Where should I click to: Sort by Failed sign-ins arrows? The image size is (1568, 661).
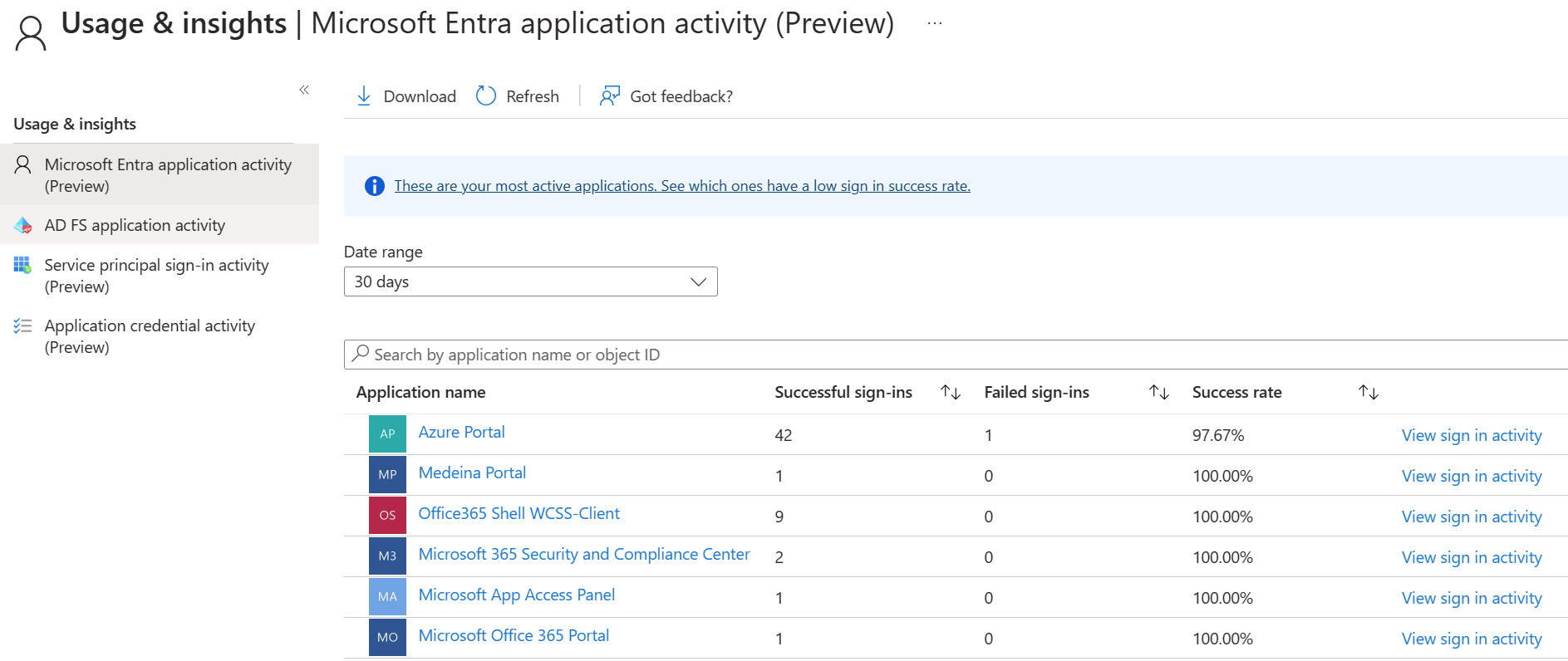click(x=1159, y=392)
